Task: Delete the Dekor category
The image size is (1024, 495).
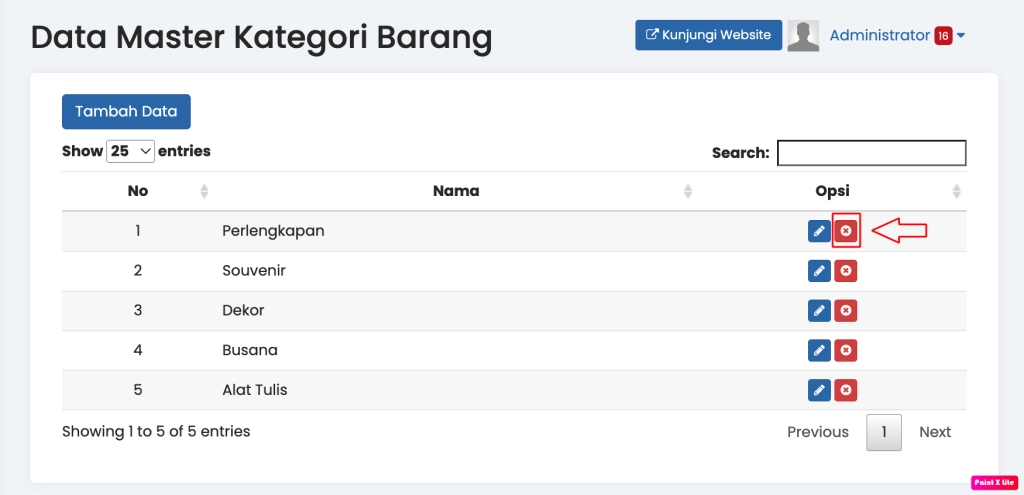Action: [x=846, y=311]
